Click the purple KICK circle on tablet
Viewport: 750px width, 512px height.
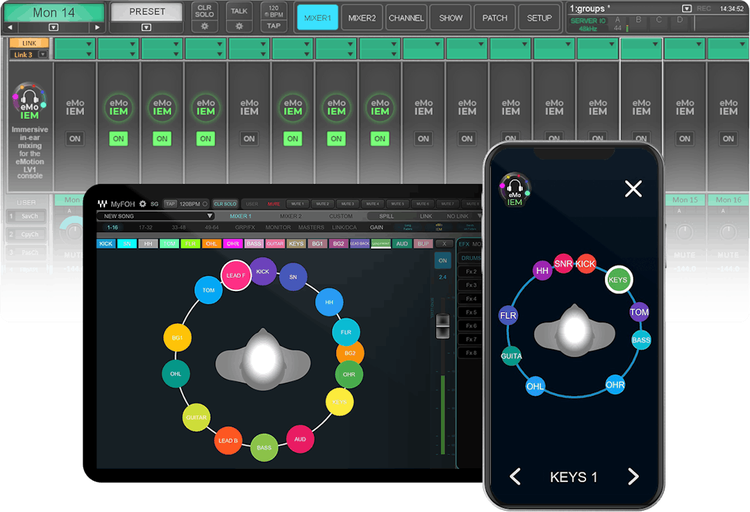tap(263, 271)
